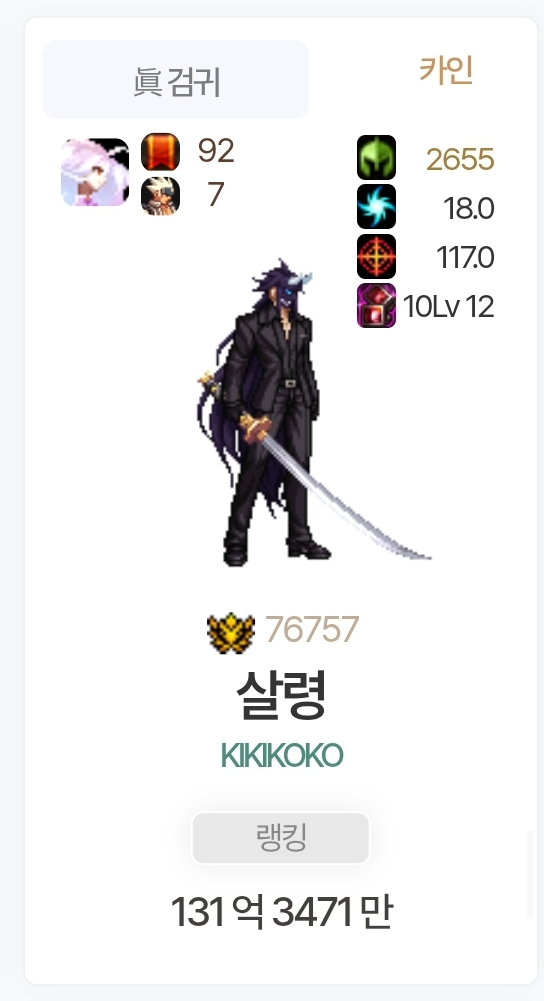This screenshot has width=544, height=1001.
Task: Click the 랭킹 button
Action: [281, 838]
